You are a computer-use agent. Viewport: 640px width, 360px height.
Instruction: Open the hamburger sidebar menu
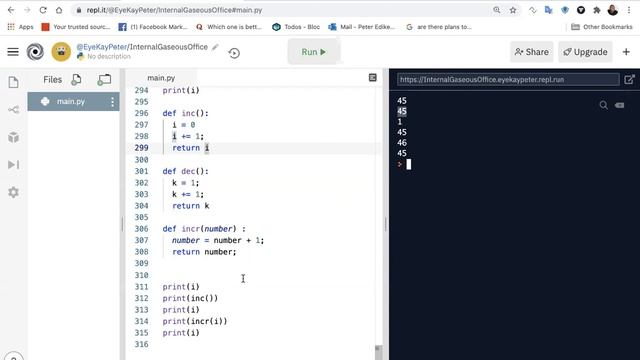point(13,52)
